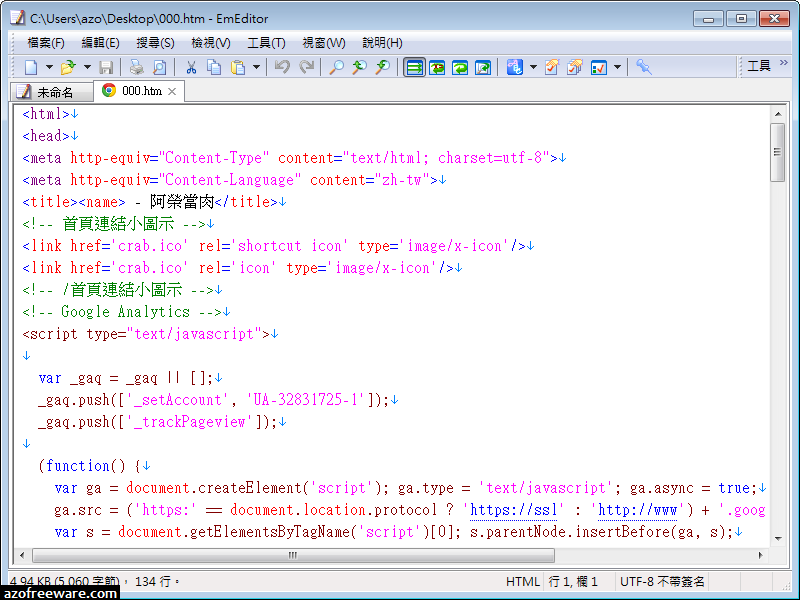Create a new file with New icon

tap(32, 67)
